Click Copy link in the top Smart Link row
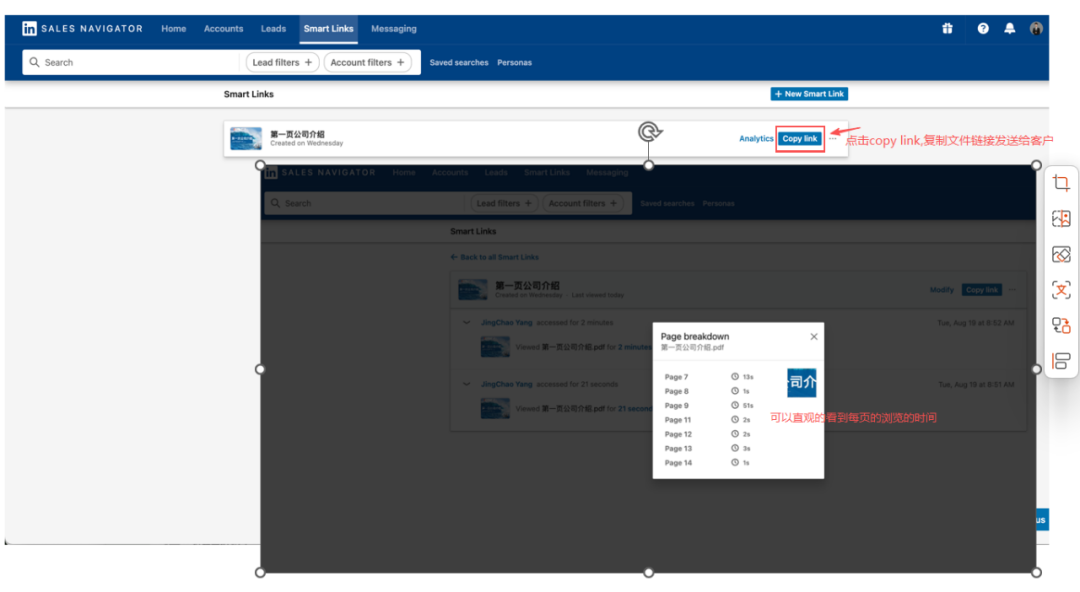The width and height of the screenshot is (1080, 592). [x=800, y=139]
